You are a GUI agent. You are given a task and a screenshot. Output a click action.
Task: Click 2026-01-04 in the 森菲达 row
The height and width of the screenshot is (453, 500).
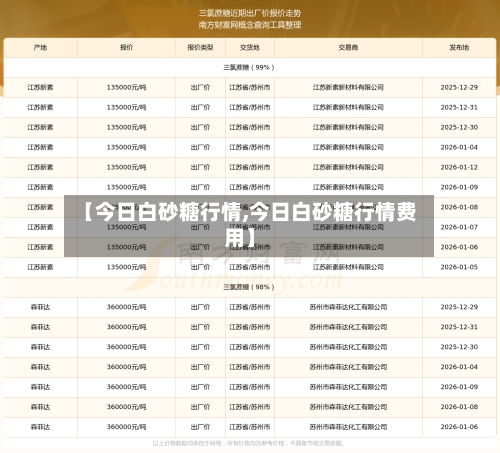click(x=459, y=367)
